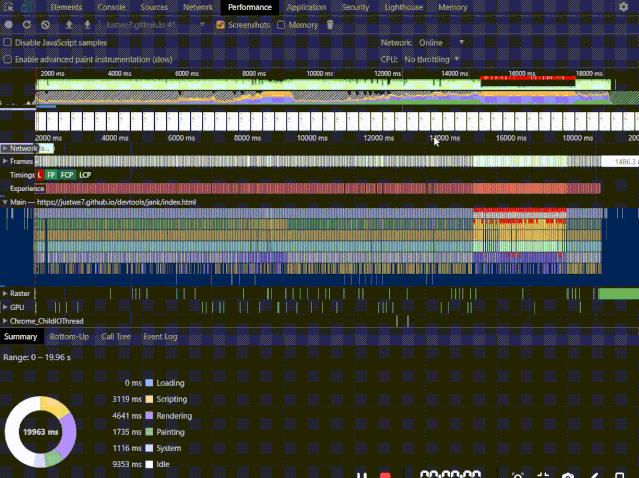Enable the Memory checkbox
Viewport: 639px width, 478px height.
point(281,25)
